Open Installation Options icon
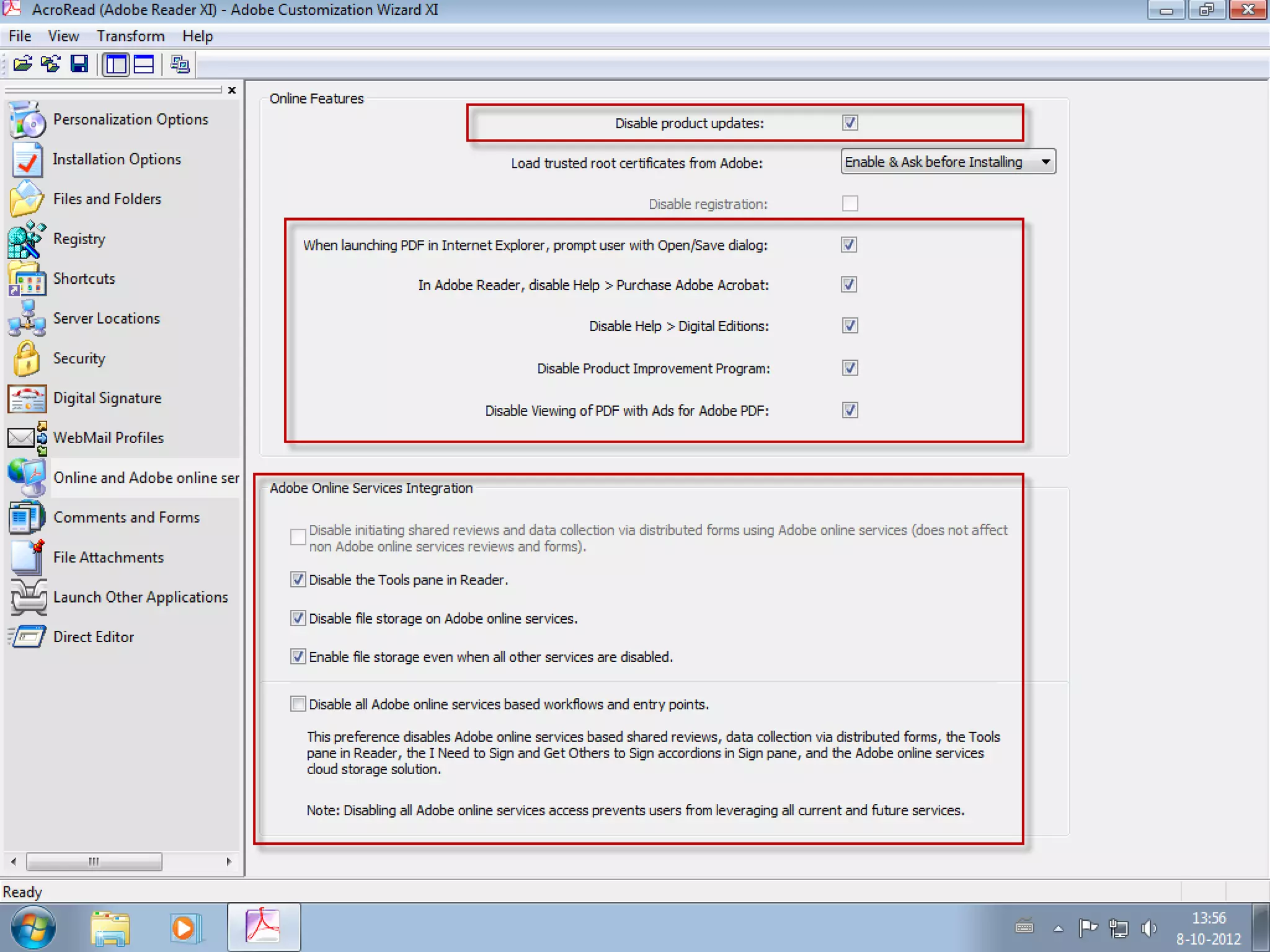 point(27,159)
